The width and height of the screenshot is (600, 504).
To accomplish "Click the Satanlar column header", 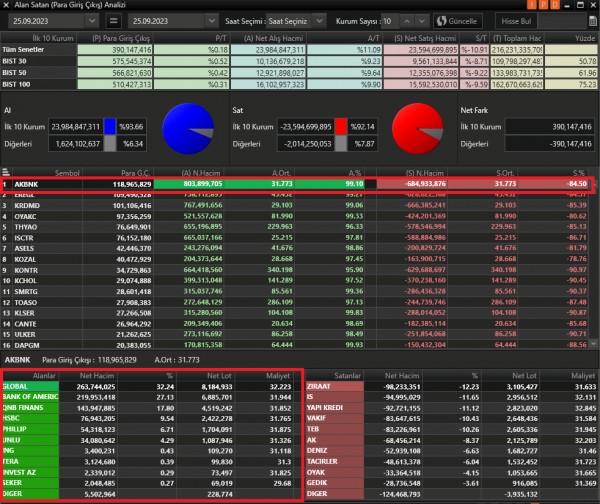I will tap(335, 376).
